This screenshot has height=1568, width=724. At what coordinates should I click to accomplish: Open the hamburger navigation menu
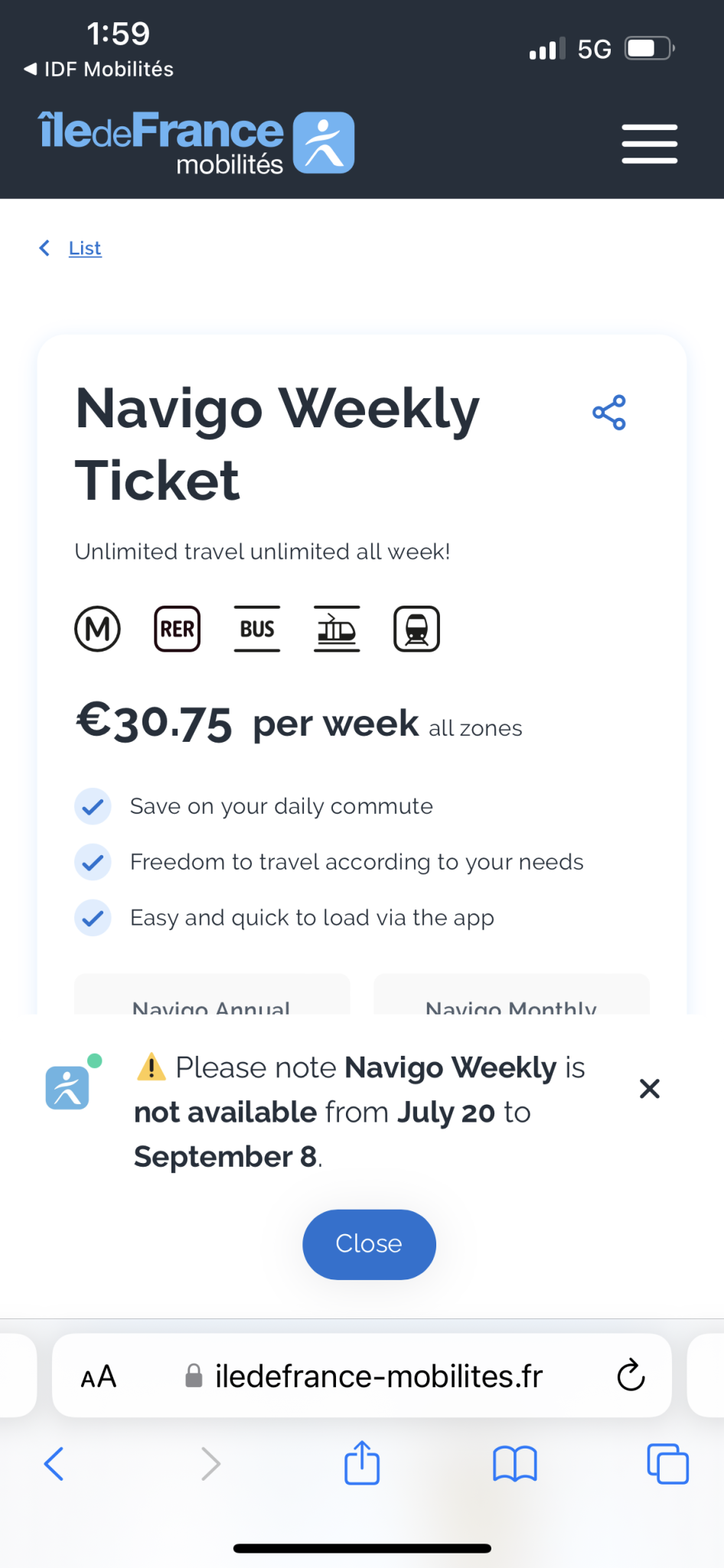coord(649,144)
